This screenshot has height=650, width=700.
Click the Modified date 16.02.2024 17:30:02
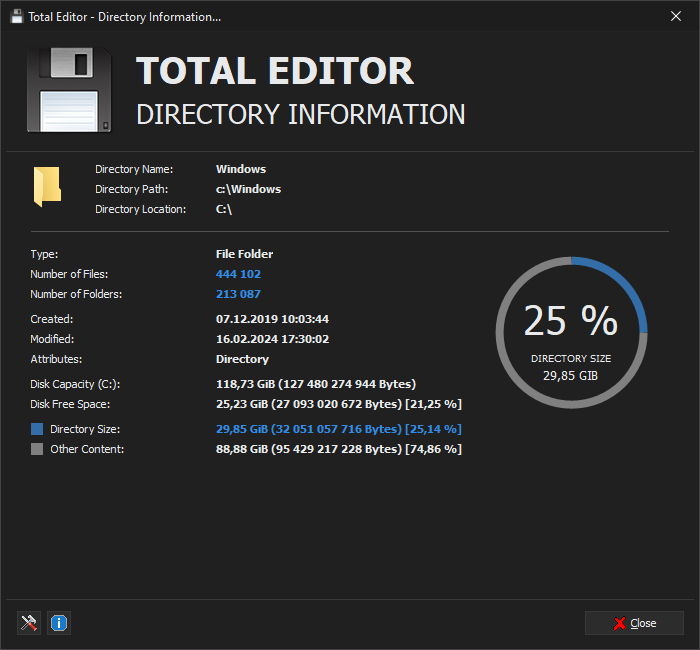[x=272, y=339]
